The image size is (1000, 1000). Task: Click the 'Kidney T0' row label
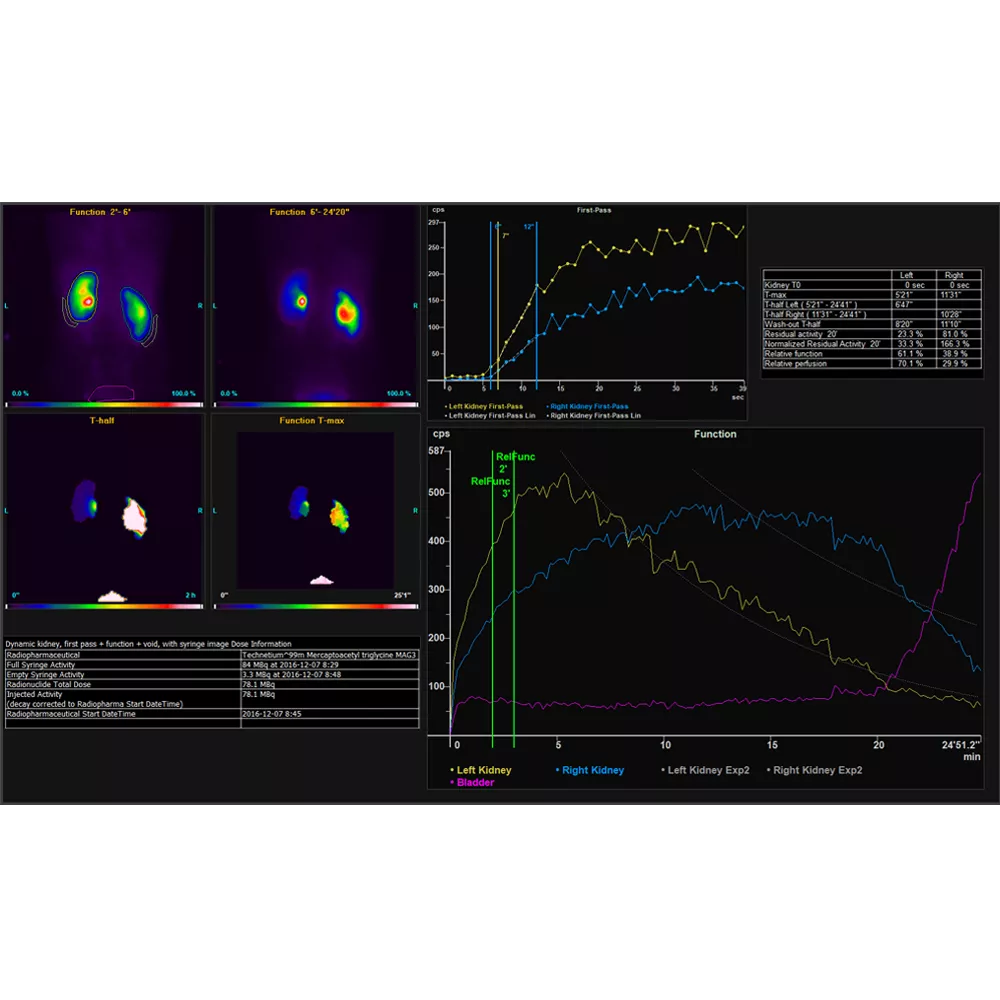coord(783,285)
